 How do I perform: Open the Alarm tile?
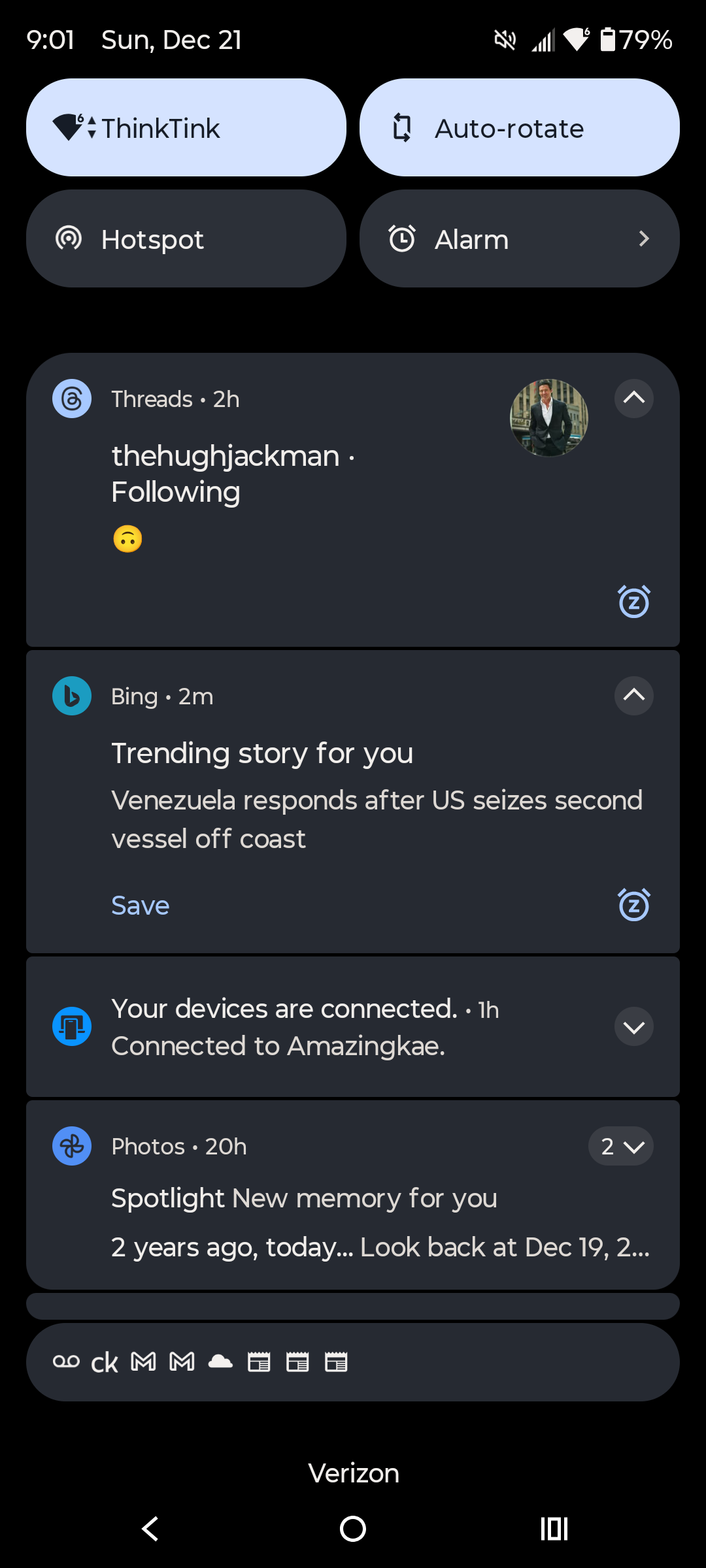(x=520, y=238)
